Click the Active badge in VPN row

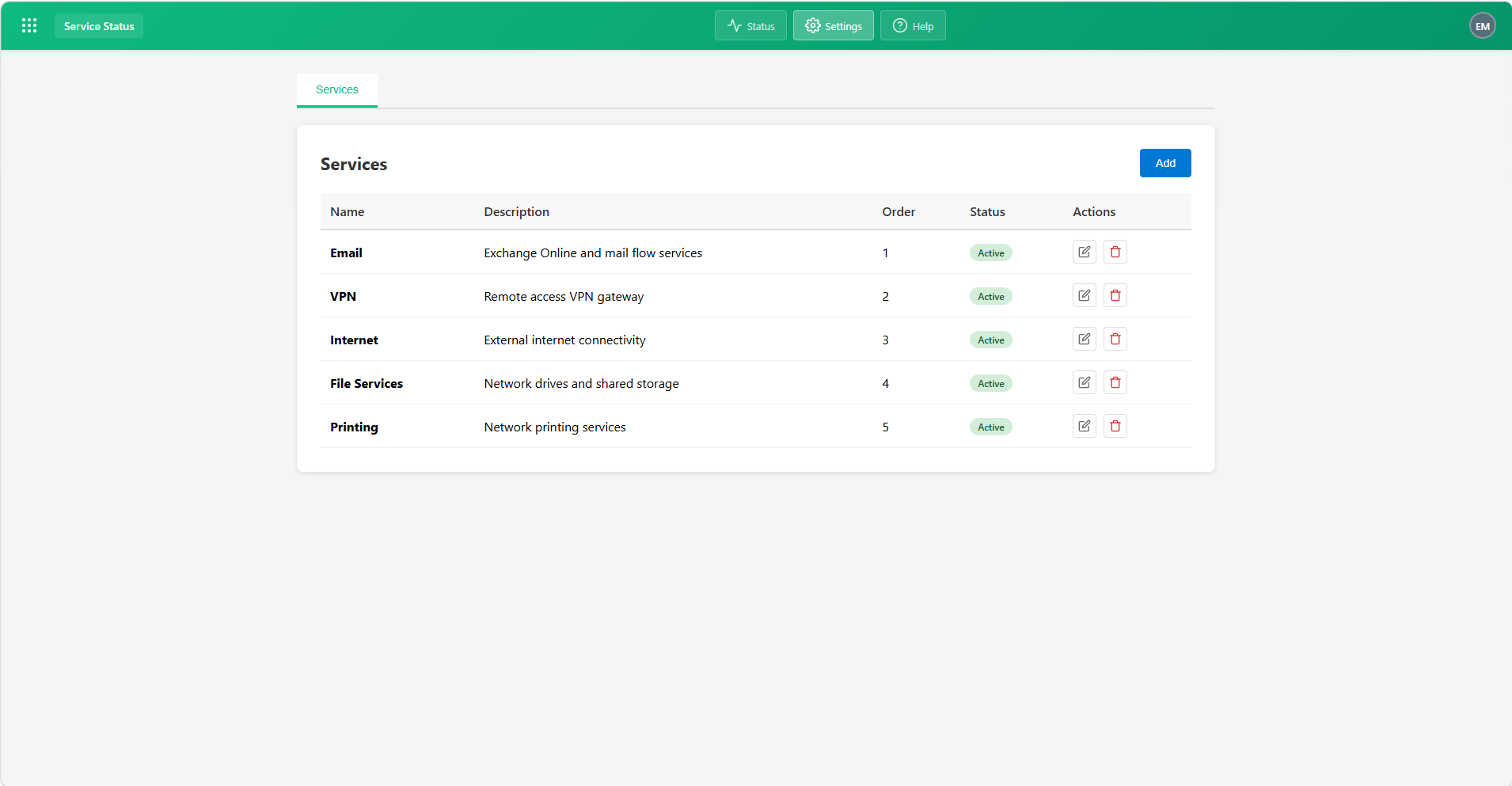(x=990, y=296)
